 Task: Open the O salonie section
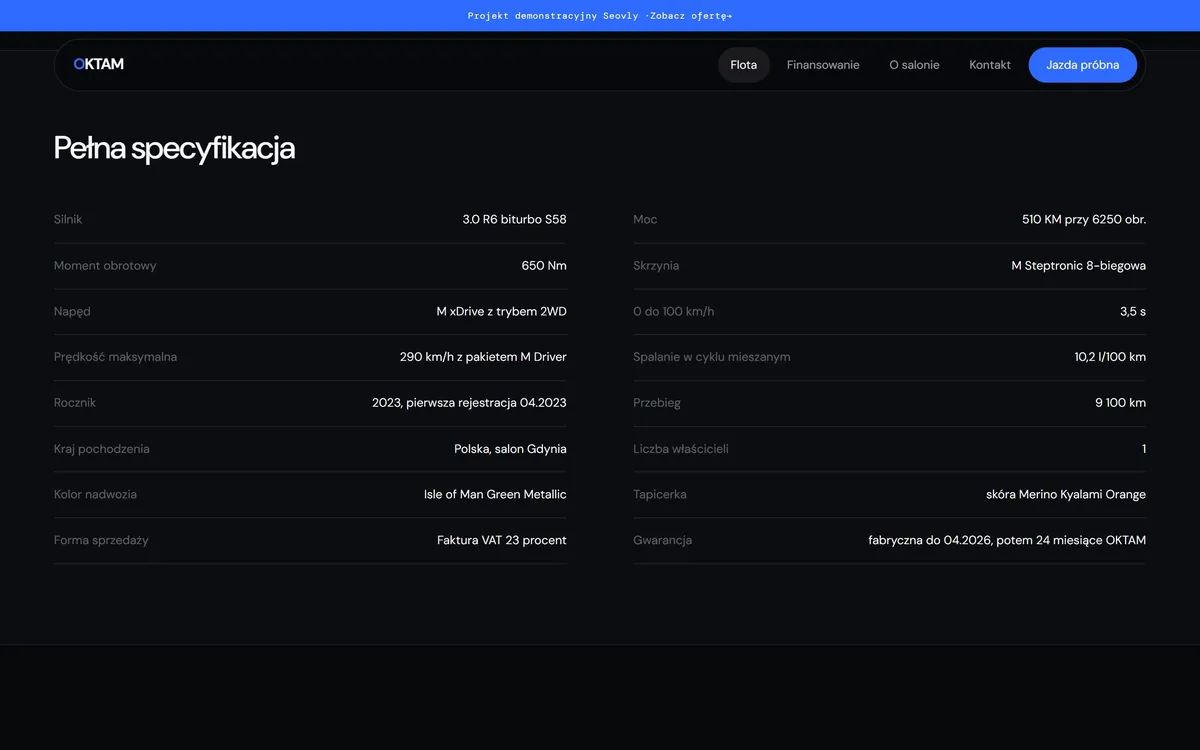pos(914,65)
